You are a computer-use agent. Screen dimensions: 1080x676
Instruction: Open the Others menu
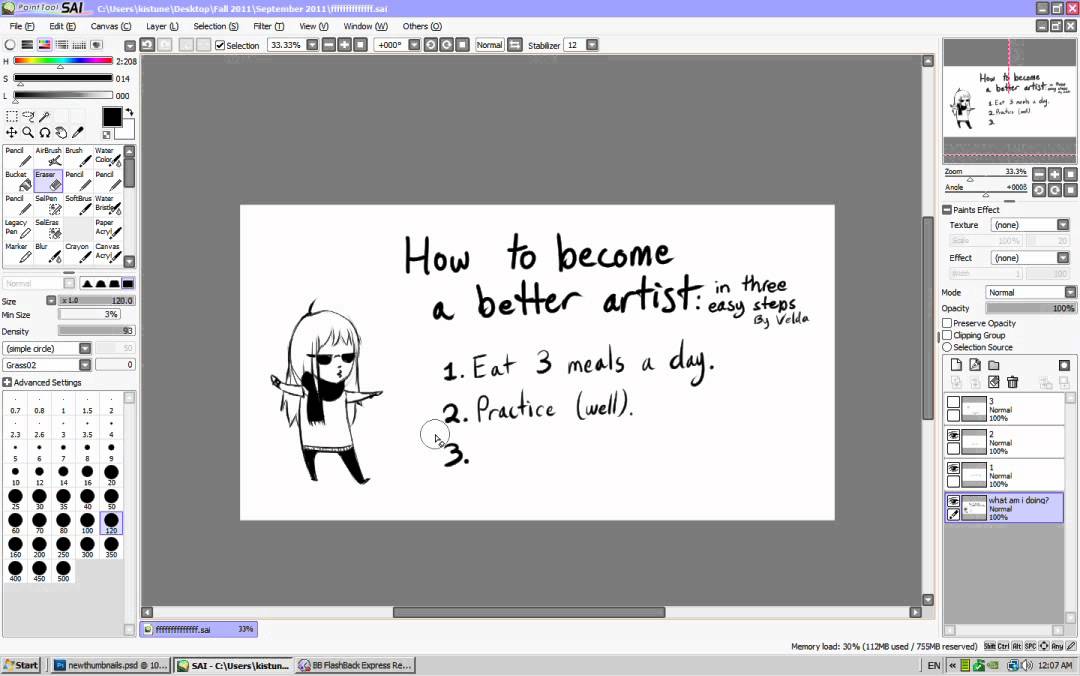422,26
